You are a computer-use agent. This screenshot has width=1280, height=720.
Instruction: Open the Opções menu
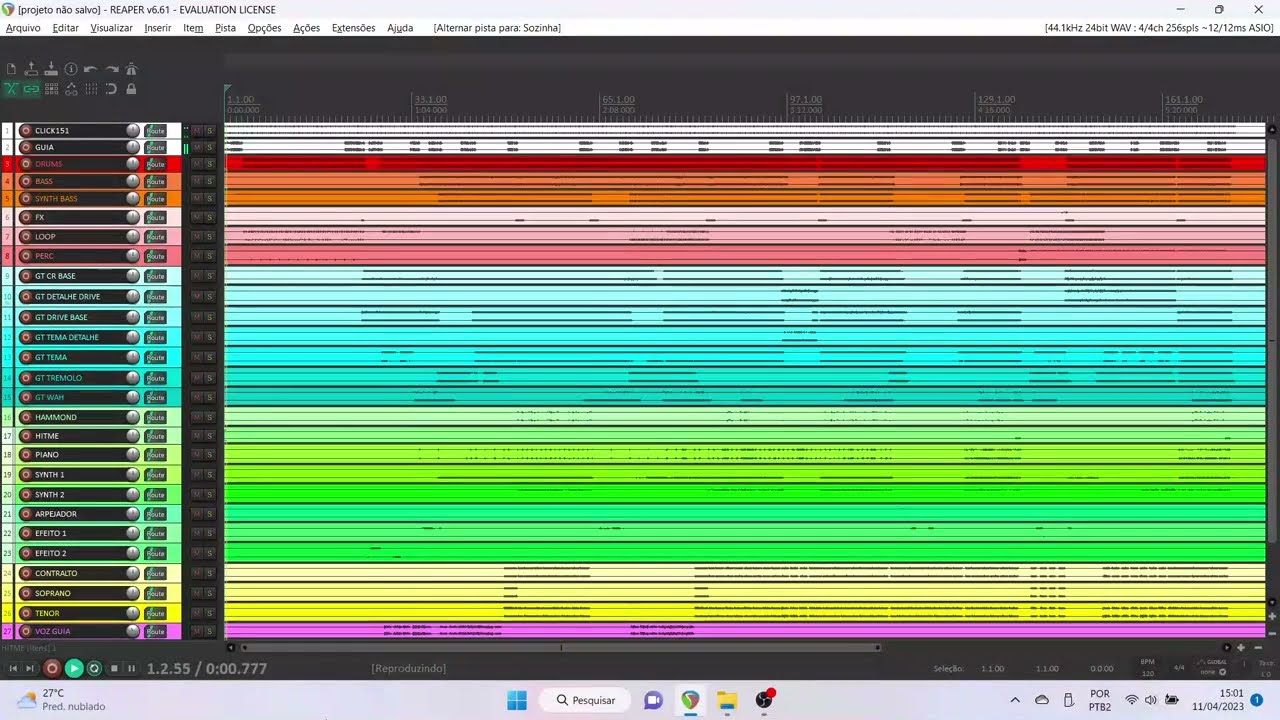(264, 28)
